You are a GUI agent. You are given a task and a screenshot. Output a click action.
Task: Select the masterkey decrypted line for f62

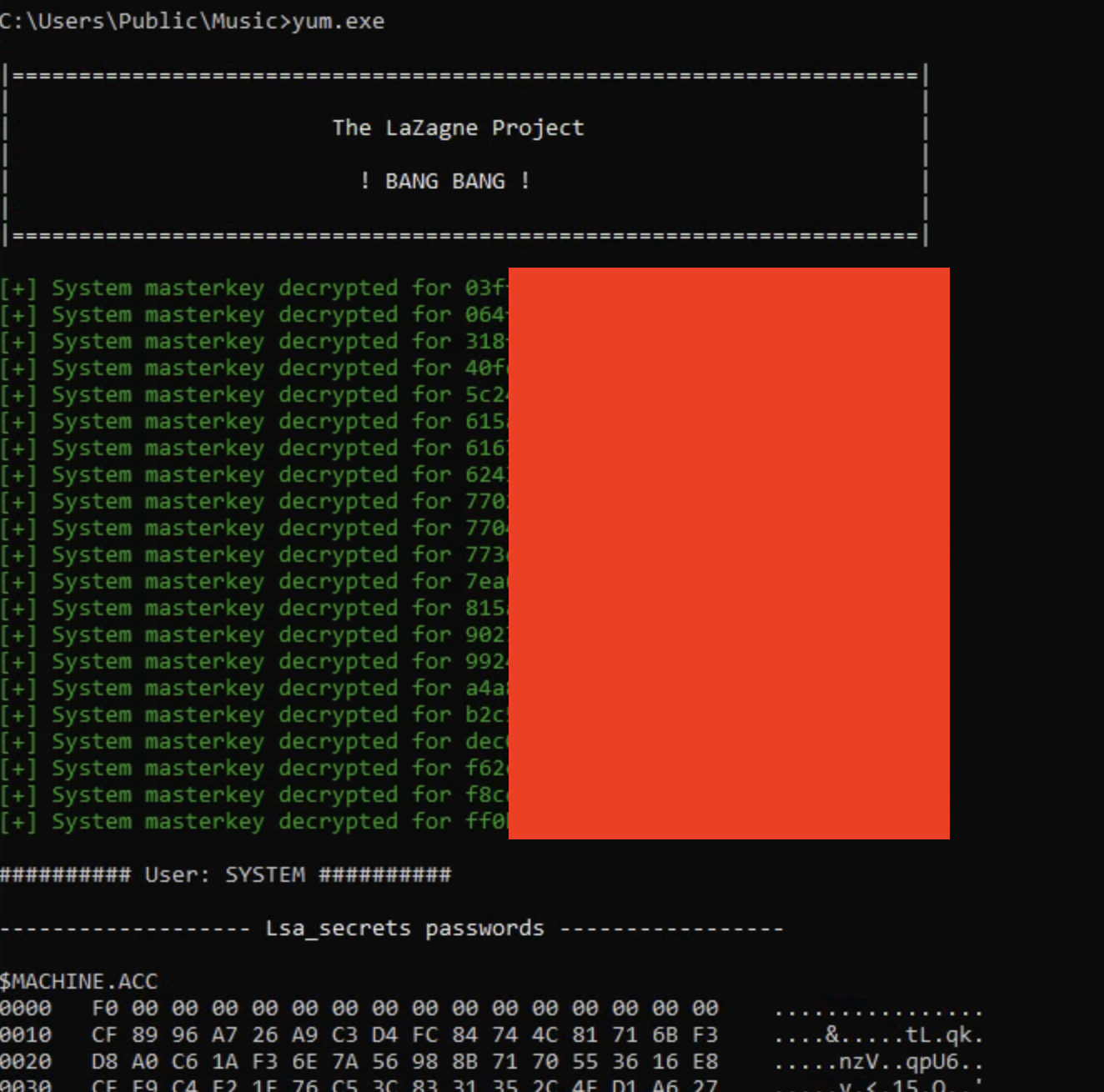tap(253, 768)
